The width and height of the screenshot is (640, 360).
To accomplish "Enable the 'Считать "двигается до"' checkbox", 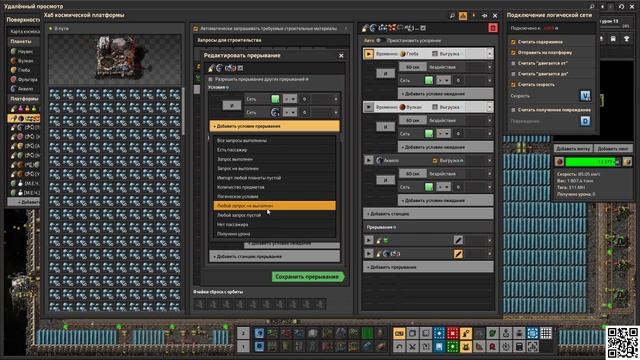I will 513,74.
